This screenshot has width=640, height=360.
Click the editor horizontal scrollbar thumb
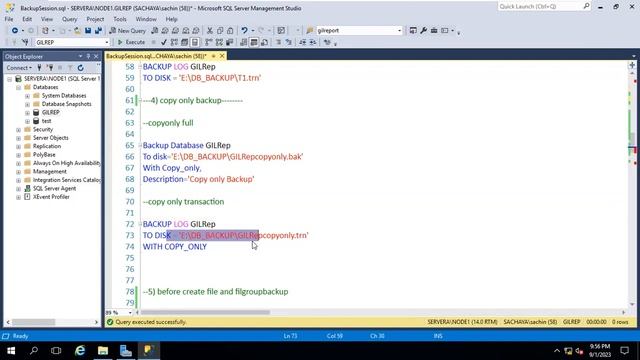click(205, 313)
